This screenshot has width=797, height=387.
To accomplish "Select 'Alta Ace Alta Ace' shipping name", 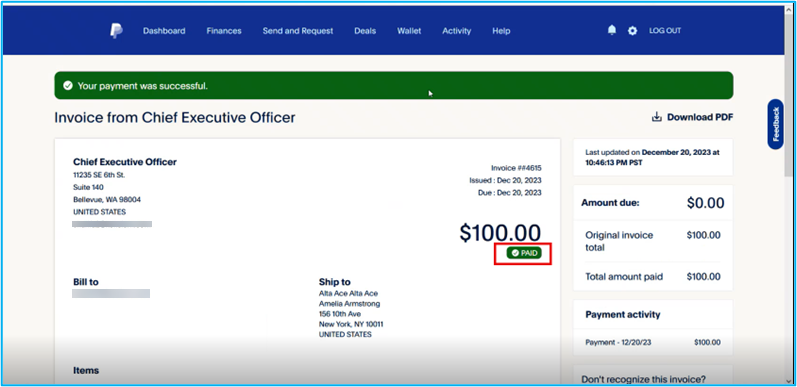I will 348,293.
